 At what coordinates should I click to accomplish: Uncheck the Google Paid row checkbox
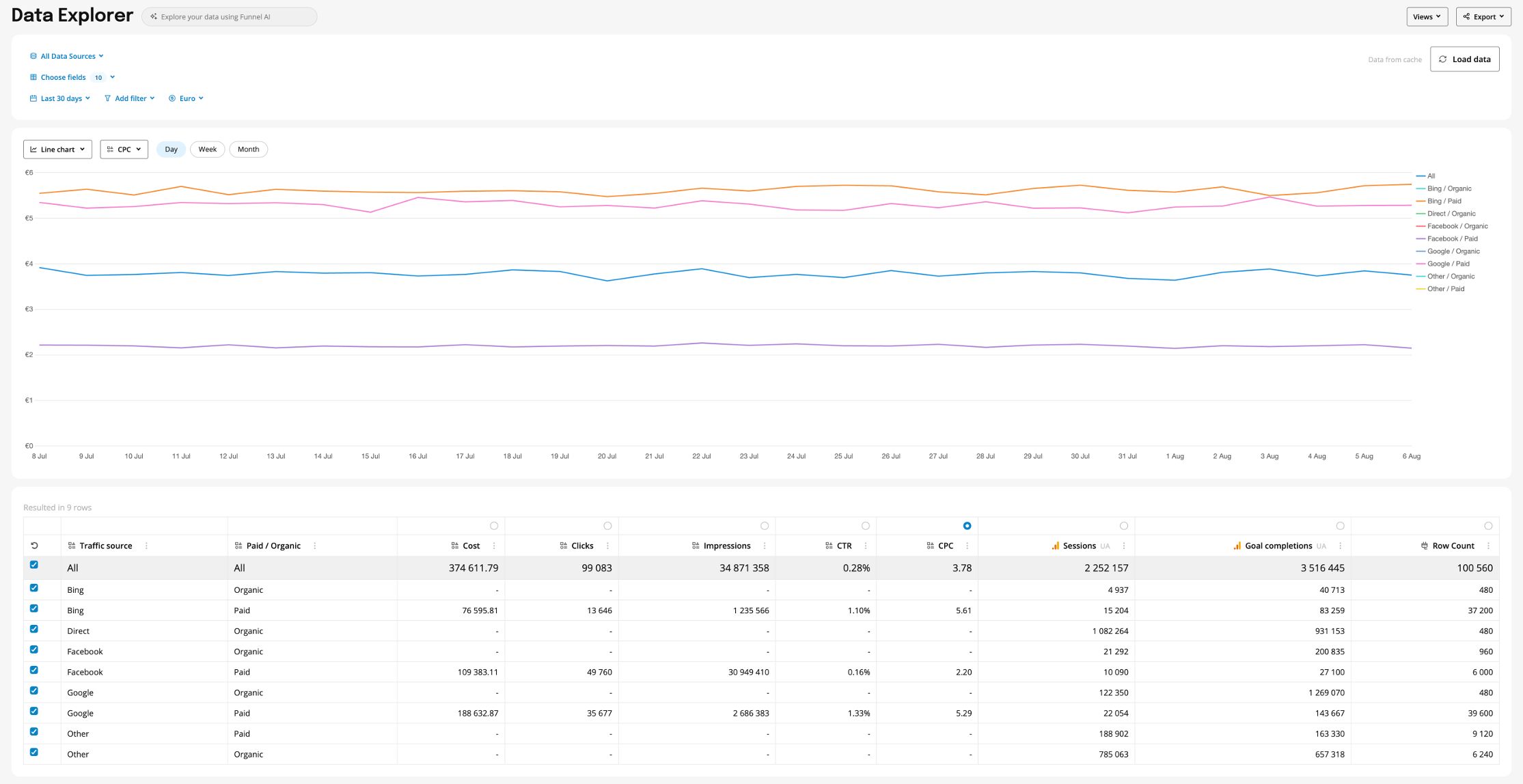click(34, 711)
